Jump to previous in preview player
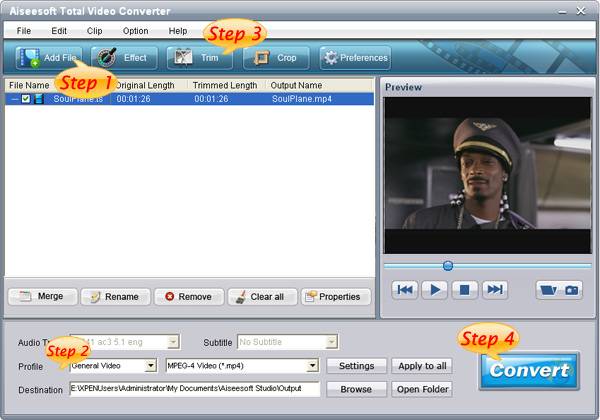This screenshot has height=420, width=600. 405,290
